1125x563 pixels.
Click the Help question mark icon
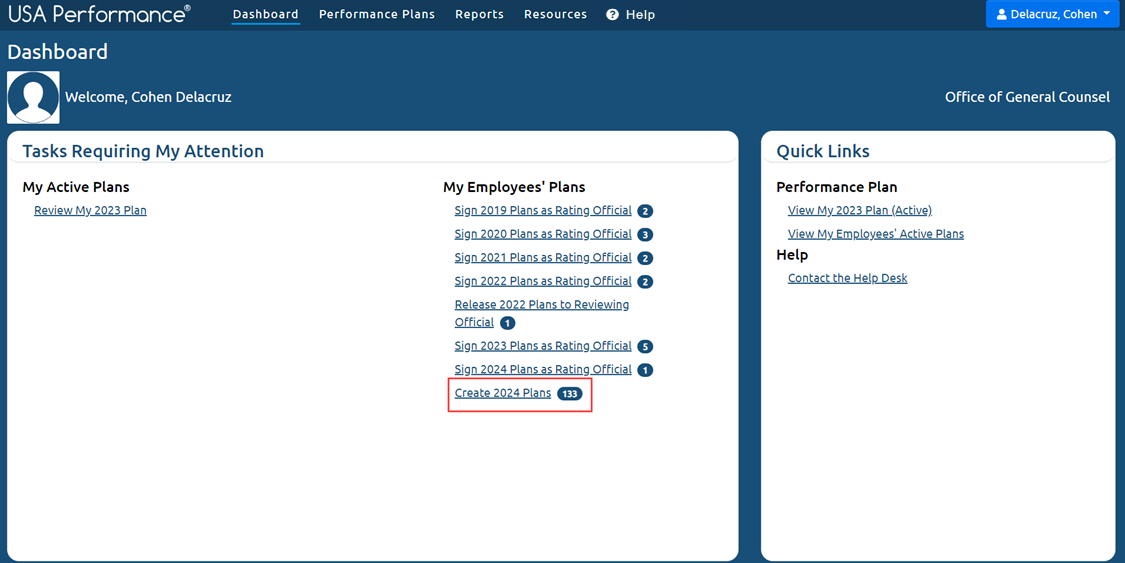coord(612,14)
